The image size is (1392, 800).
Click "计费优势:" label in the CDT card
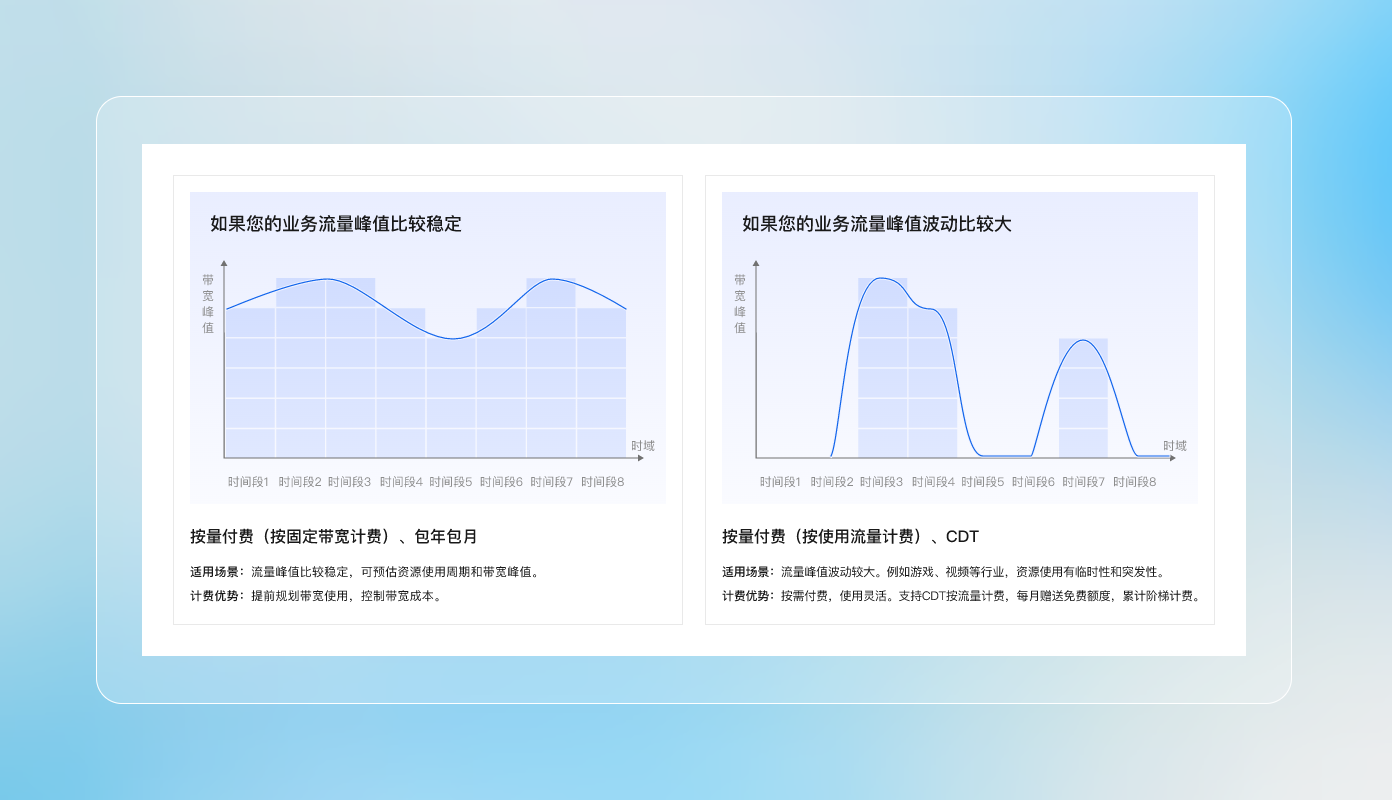coord(749,596)
